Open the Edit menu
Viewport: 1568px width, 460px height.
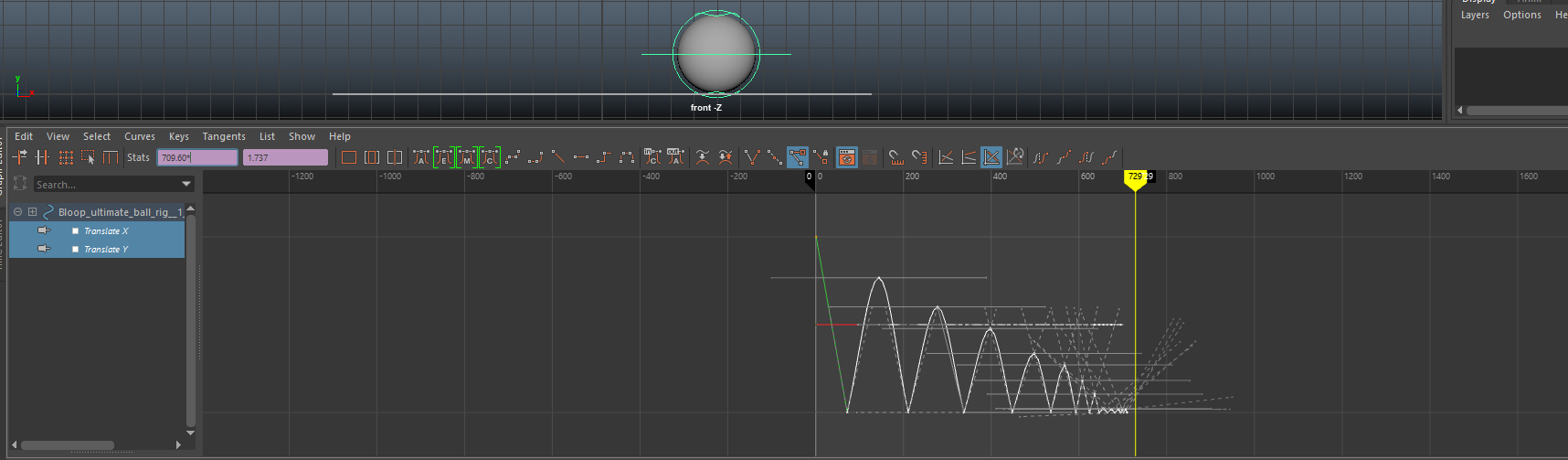[24, 136]
